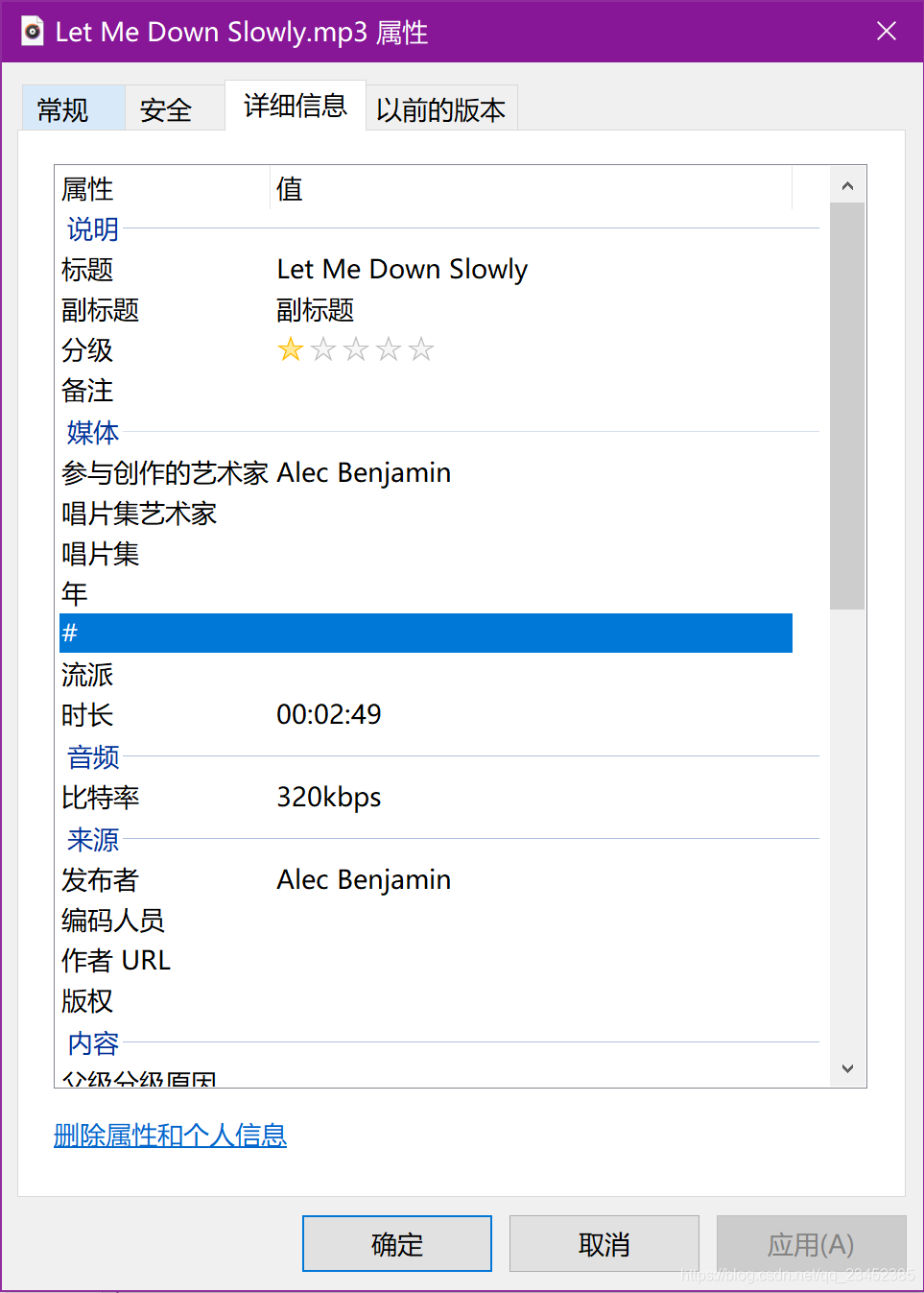Click the 媒体 section header
This screenshot has height=1293, width=924.
point(93,432)
